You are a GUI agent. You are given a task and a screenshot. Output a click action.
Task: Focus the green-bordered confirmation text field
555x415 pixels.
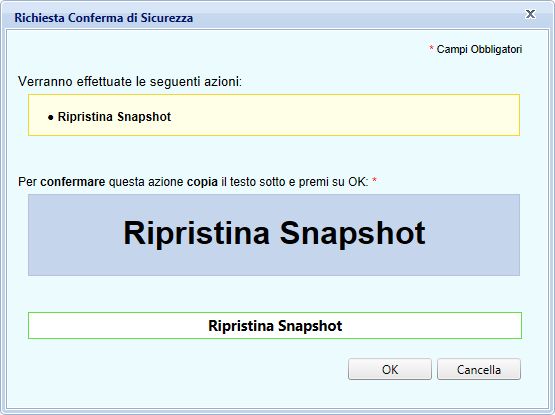coord(275,325)
